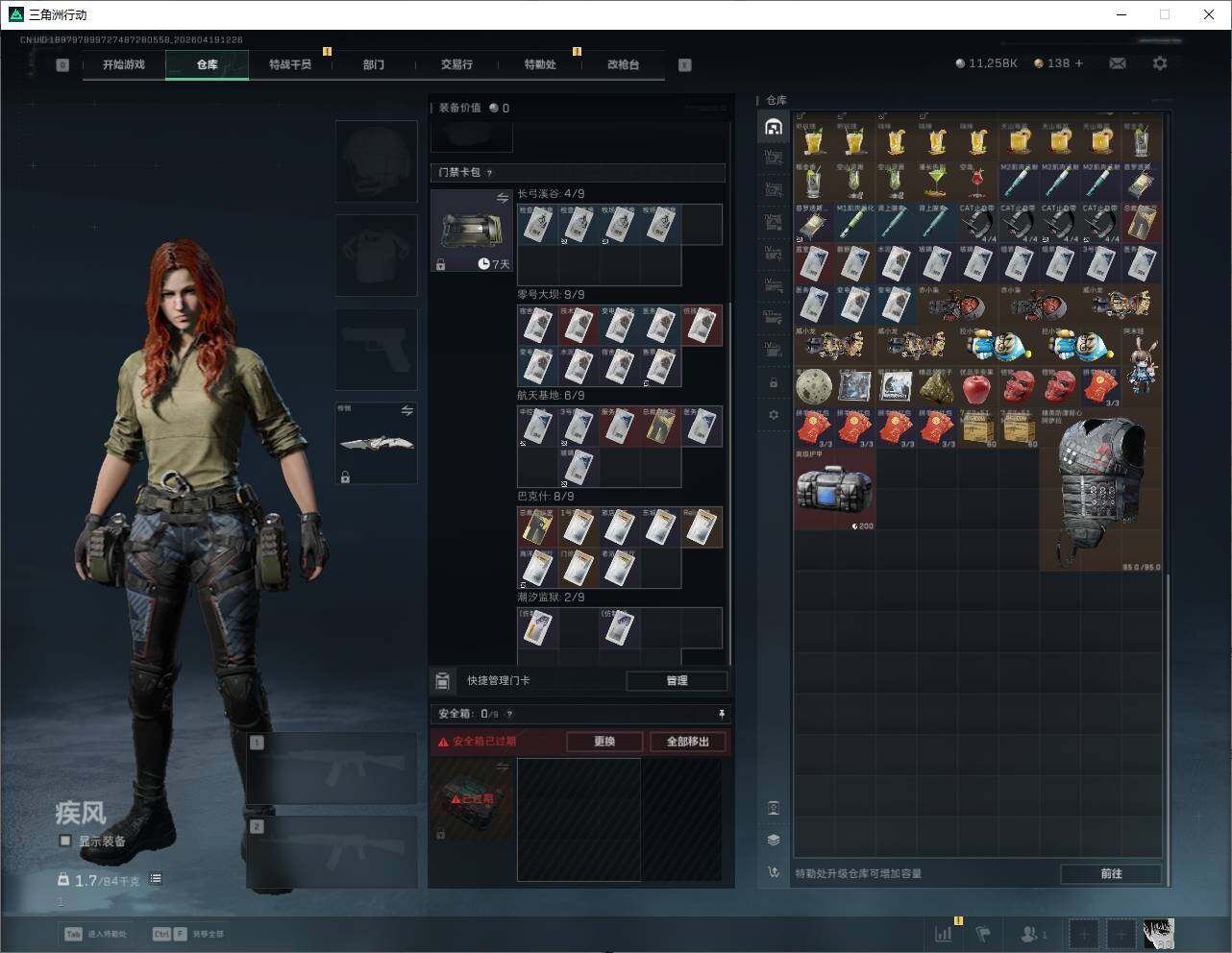Click the 更换 safe box button
Image resolution: width=1232 pixels, height=953 pixels.
pyautogui.click(x=604, y=742)
